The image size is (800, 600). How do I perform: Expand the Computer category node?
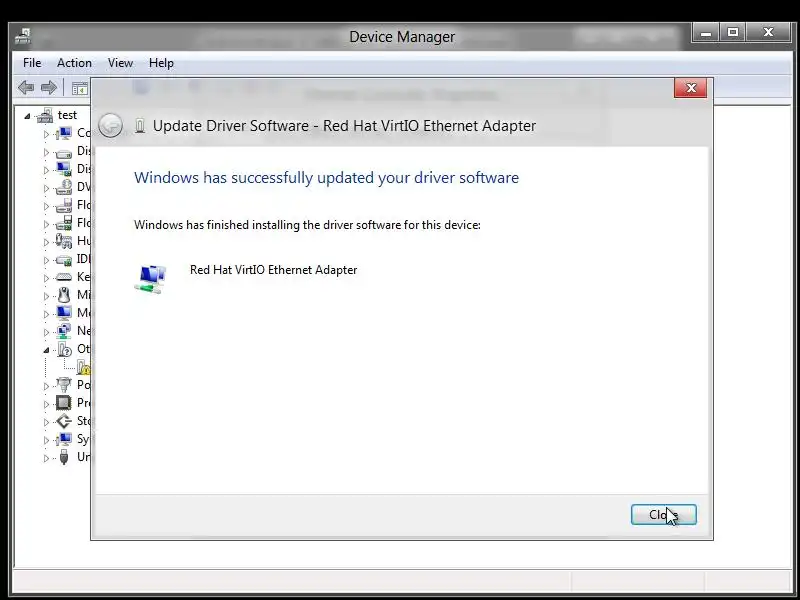click(46, 134)
